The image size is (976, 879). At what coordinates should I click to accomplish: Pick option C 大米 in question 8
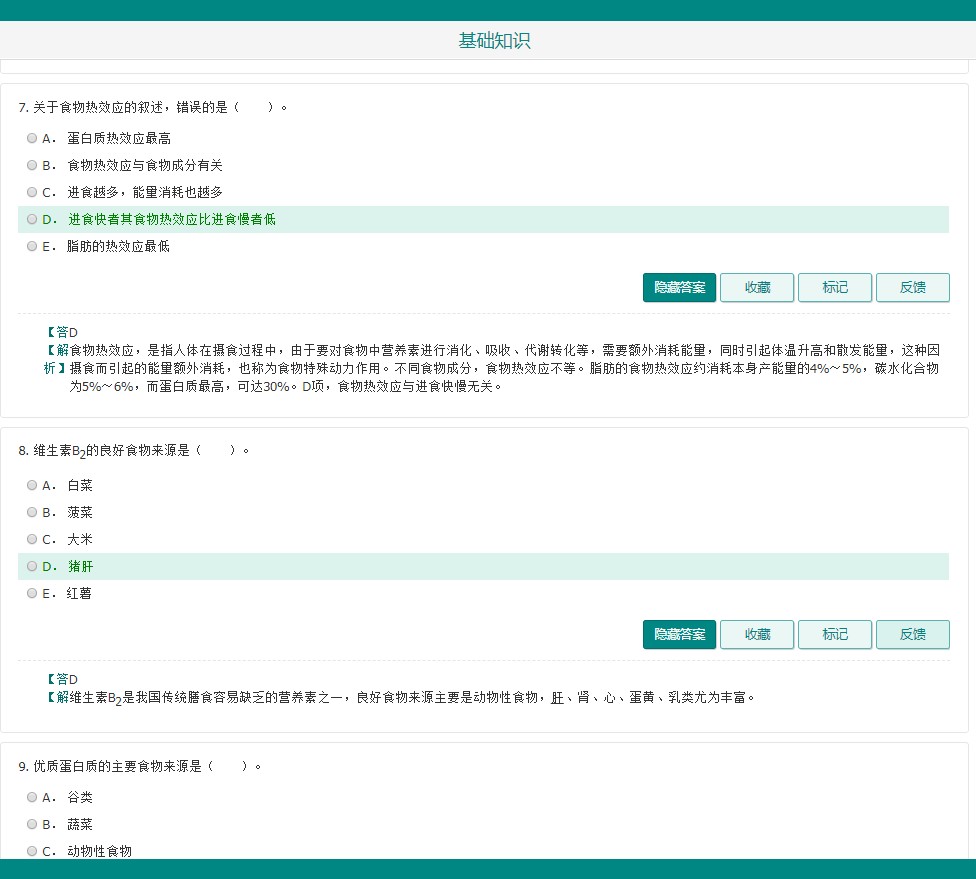(x=32, y=539)
